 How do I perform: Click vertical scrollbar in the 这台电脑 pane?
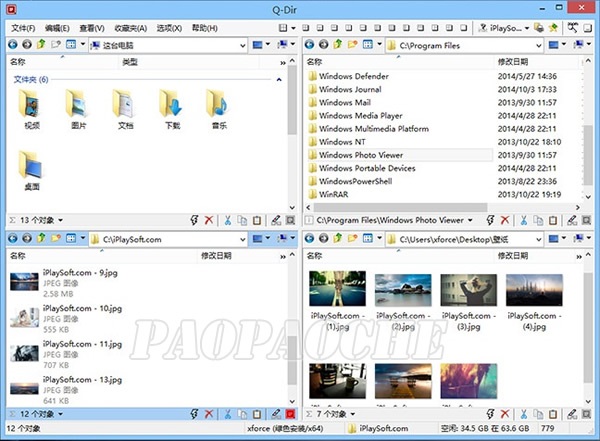(292, 100)
